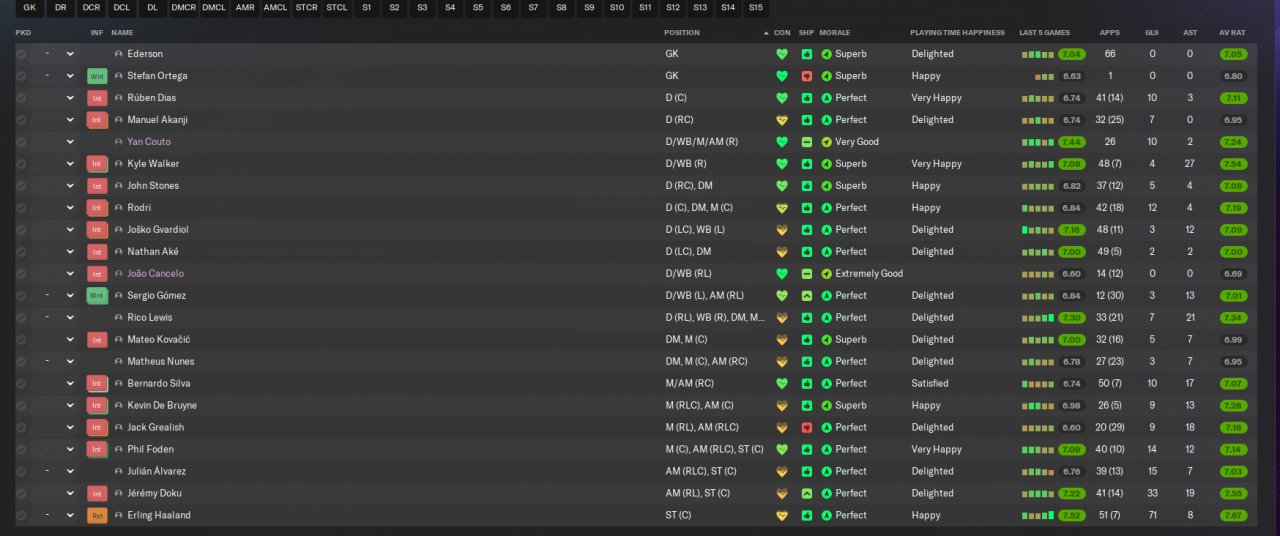Viewport: 1280px width, 536px height.
Task: Click the Int badge beside Rúben Dias
Action: click(x=97, y=98)
